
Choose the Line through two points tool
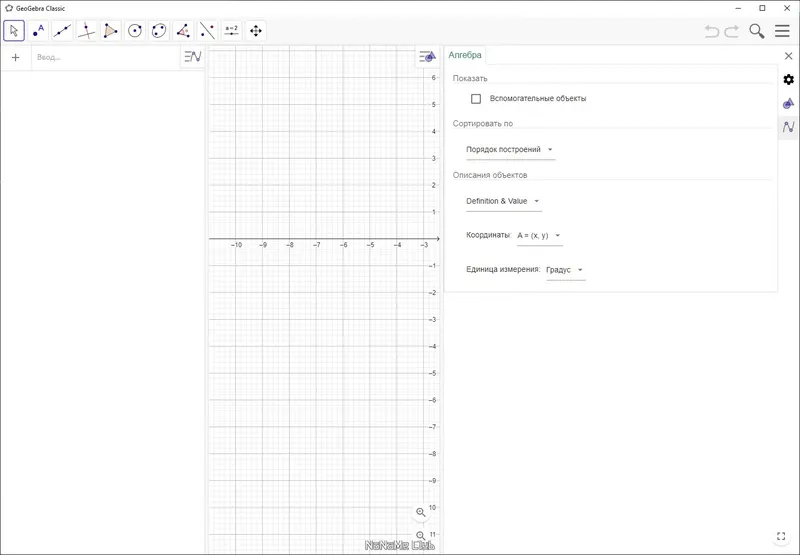(x=62, y=31)
